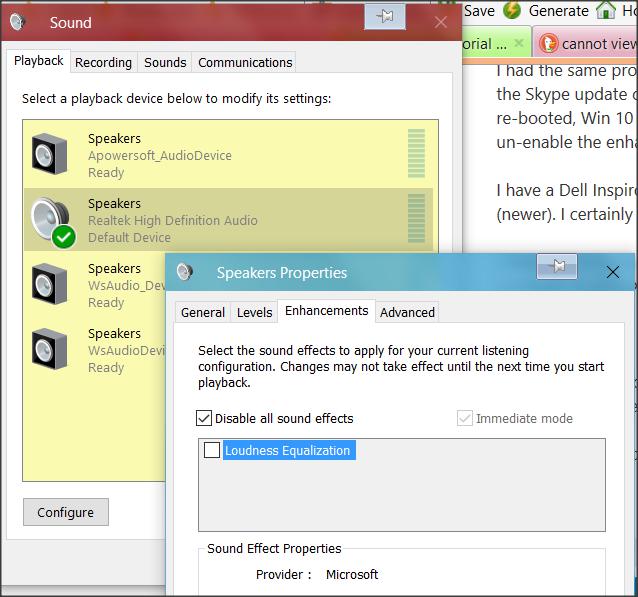Toggle Disable all sound effects checkbox
This screenshot has width=638, height=597.
click(204, 418)
